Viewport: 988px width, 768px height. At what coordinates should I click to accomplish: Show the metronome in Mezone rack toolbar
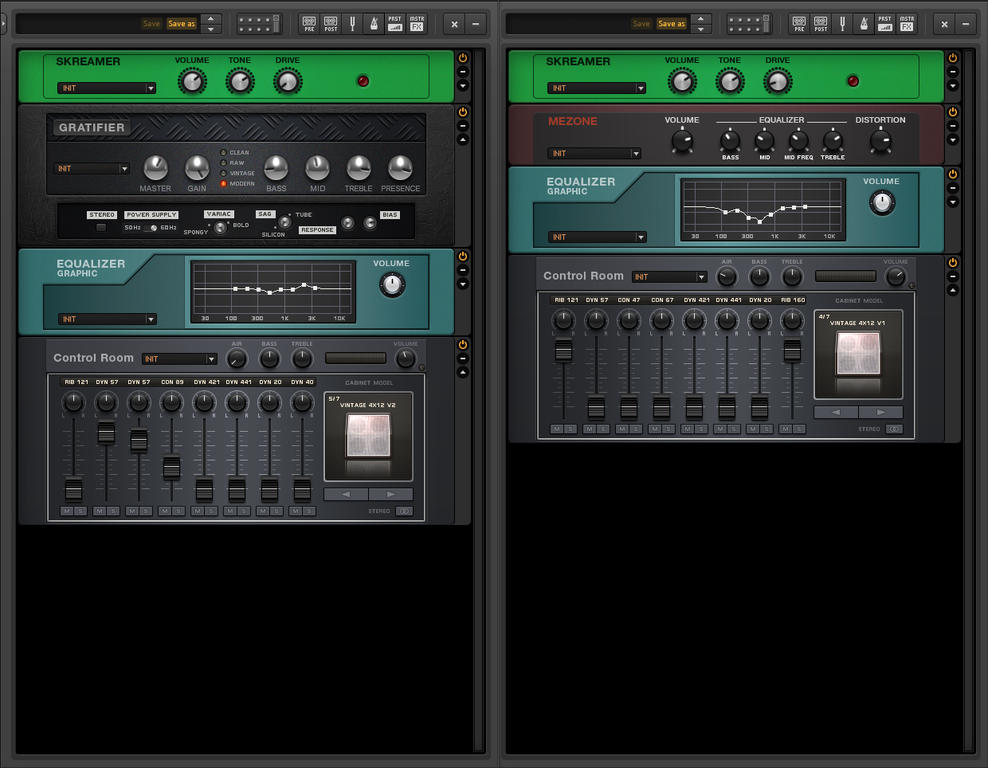(864, 24)
